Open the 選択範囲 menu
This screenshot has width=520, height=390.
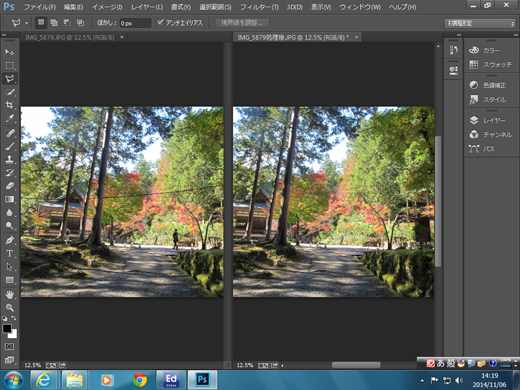tap(215, 7)
